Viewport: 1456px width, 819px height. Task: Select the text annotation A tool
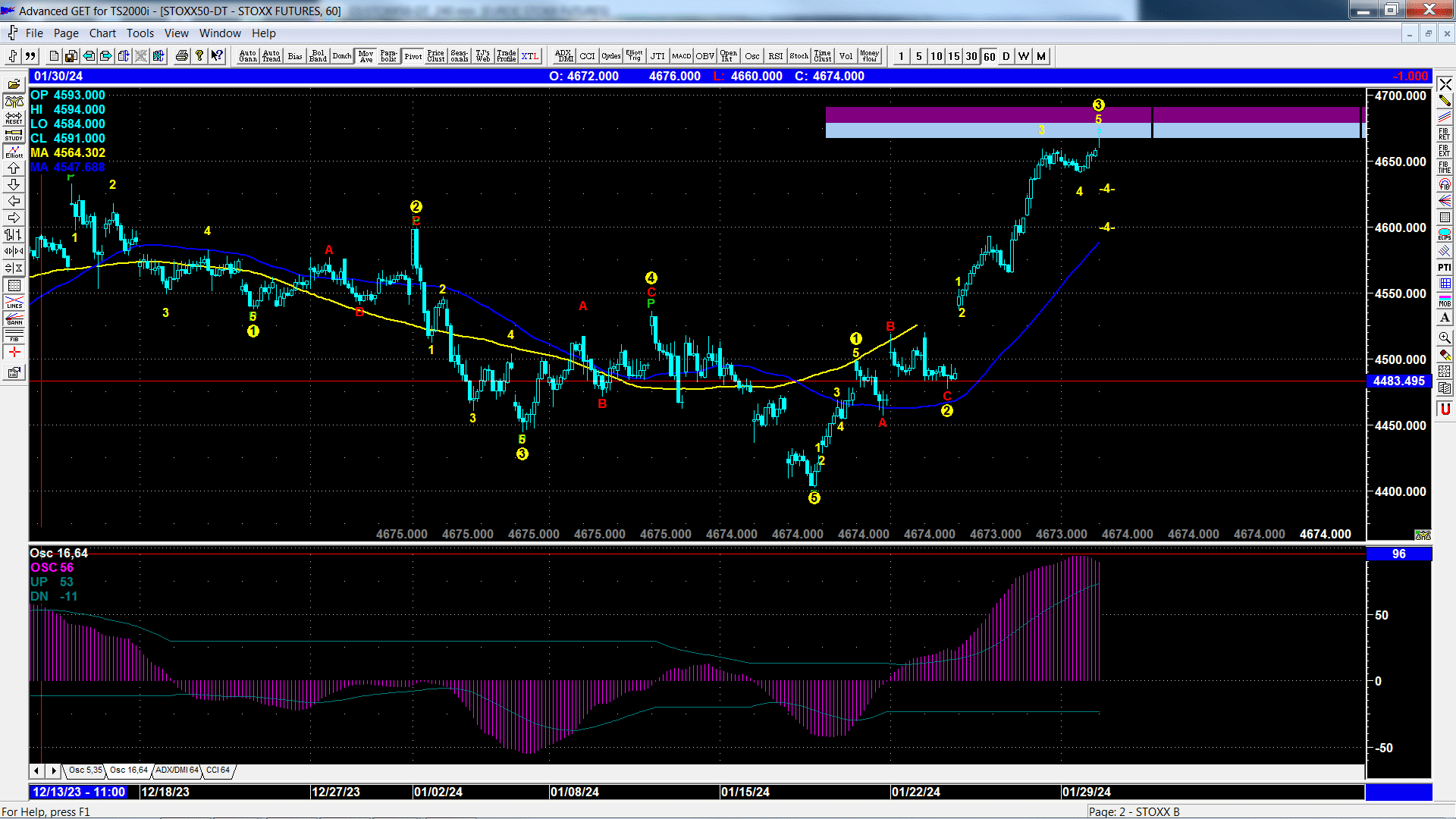pyautogui.click(x=1445, y=318)
